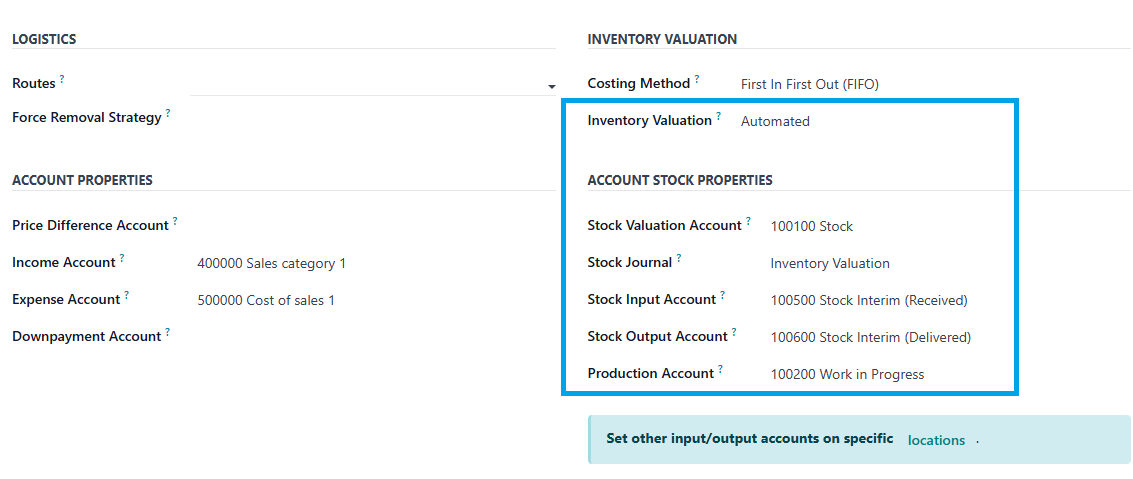Select Expense Account 500000 Cost of sales 1

(266, 301)
